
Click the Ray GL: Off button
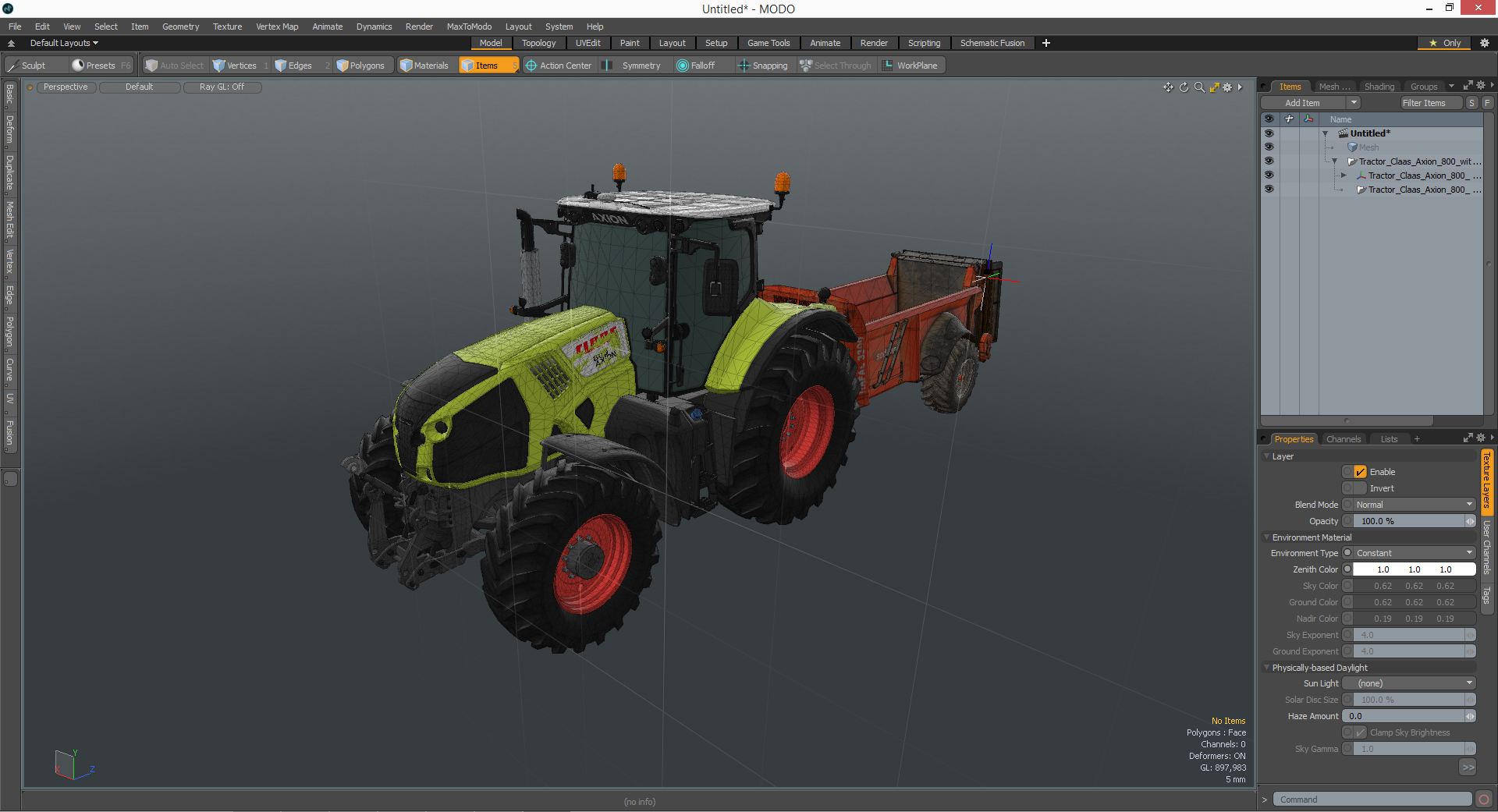pos(222,87)
